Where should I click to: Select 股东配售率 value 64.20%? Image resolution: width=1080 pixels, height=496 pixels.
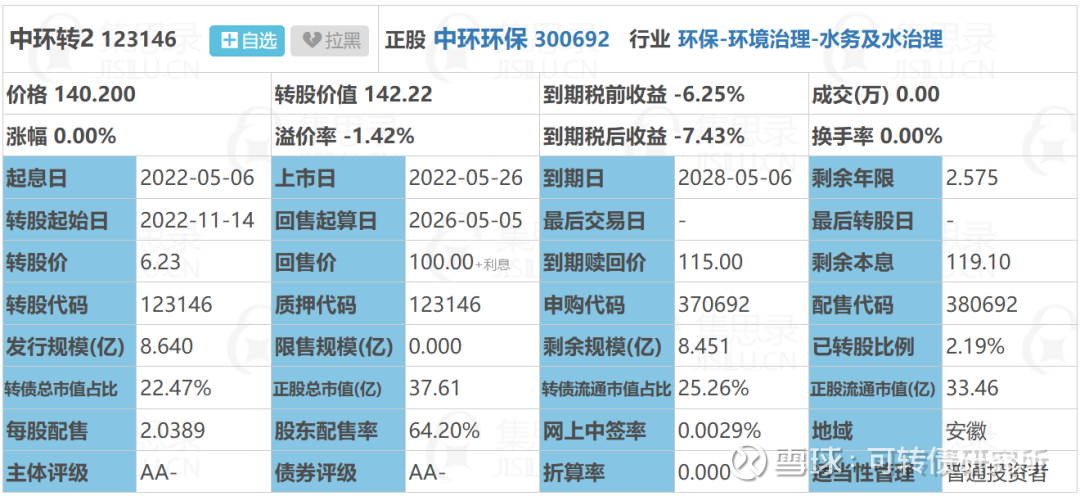pyautogui.click(x=444, y=431)
